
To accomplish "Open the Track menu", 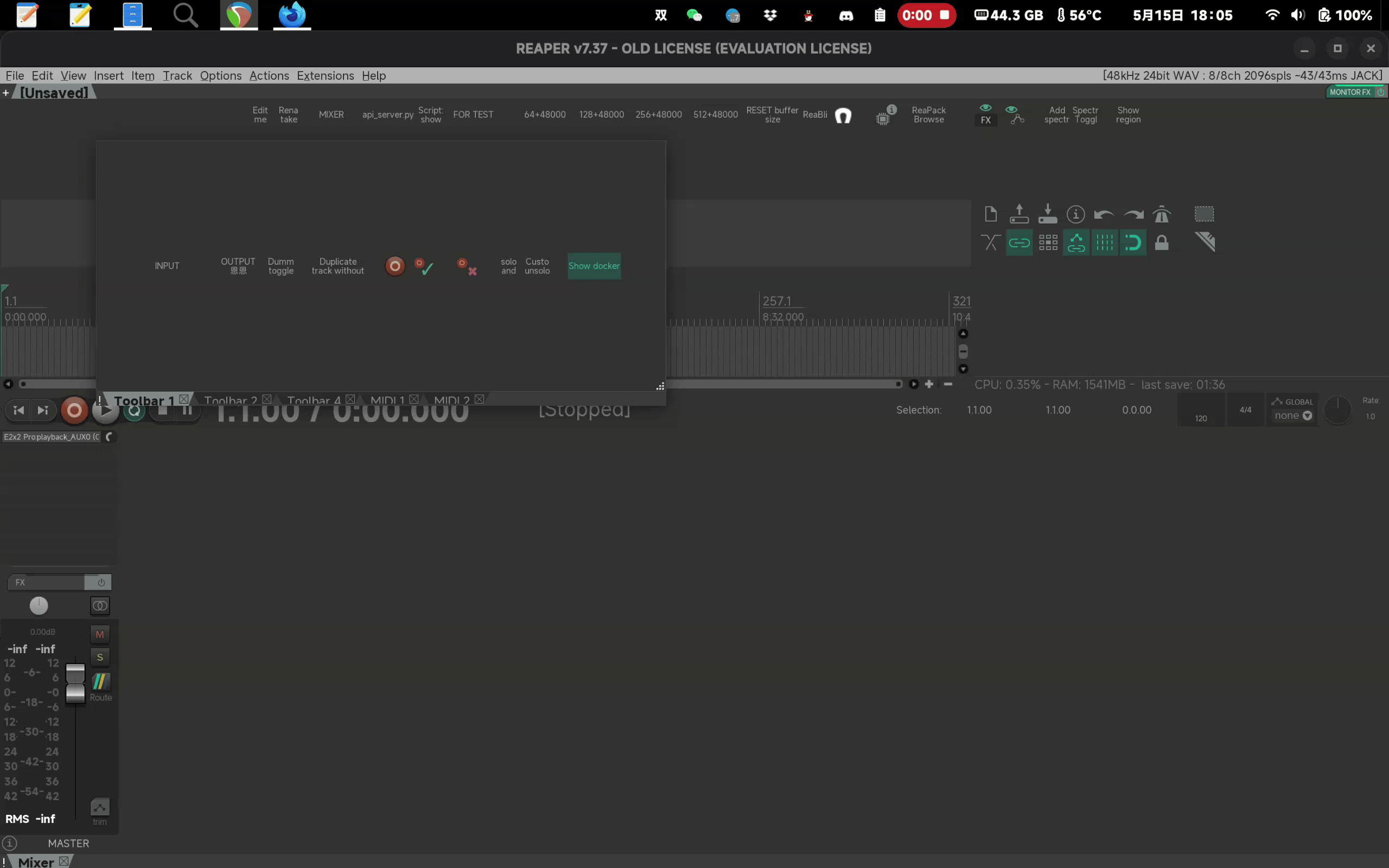I will pyautogui.click(x=177, y=76).
